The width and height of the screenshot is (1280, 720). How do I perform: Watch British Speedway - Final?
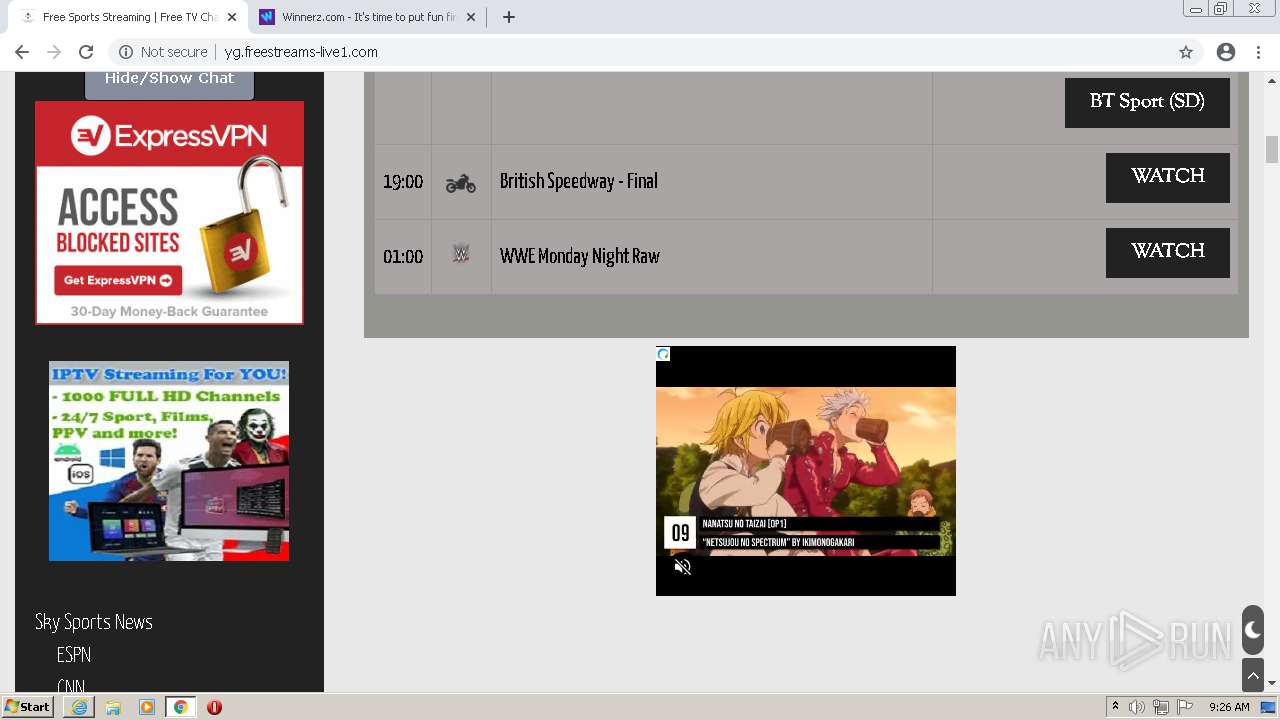(1167, 177)
